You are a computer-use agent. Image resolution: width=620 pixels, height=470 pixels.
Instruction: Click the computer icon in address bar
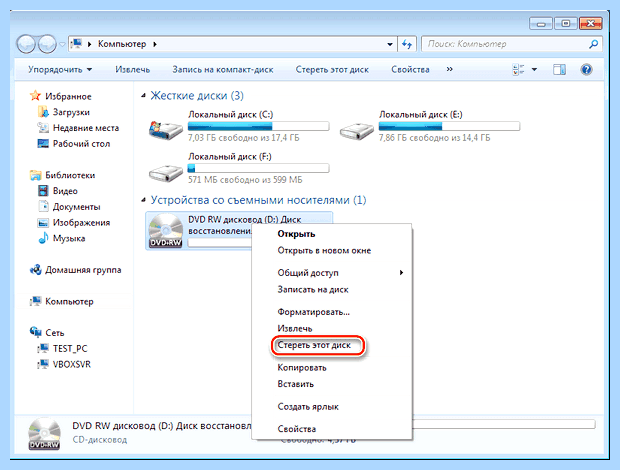(x=77, y=43)
